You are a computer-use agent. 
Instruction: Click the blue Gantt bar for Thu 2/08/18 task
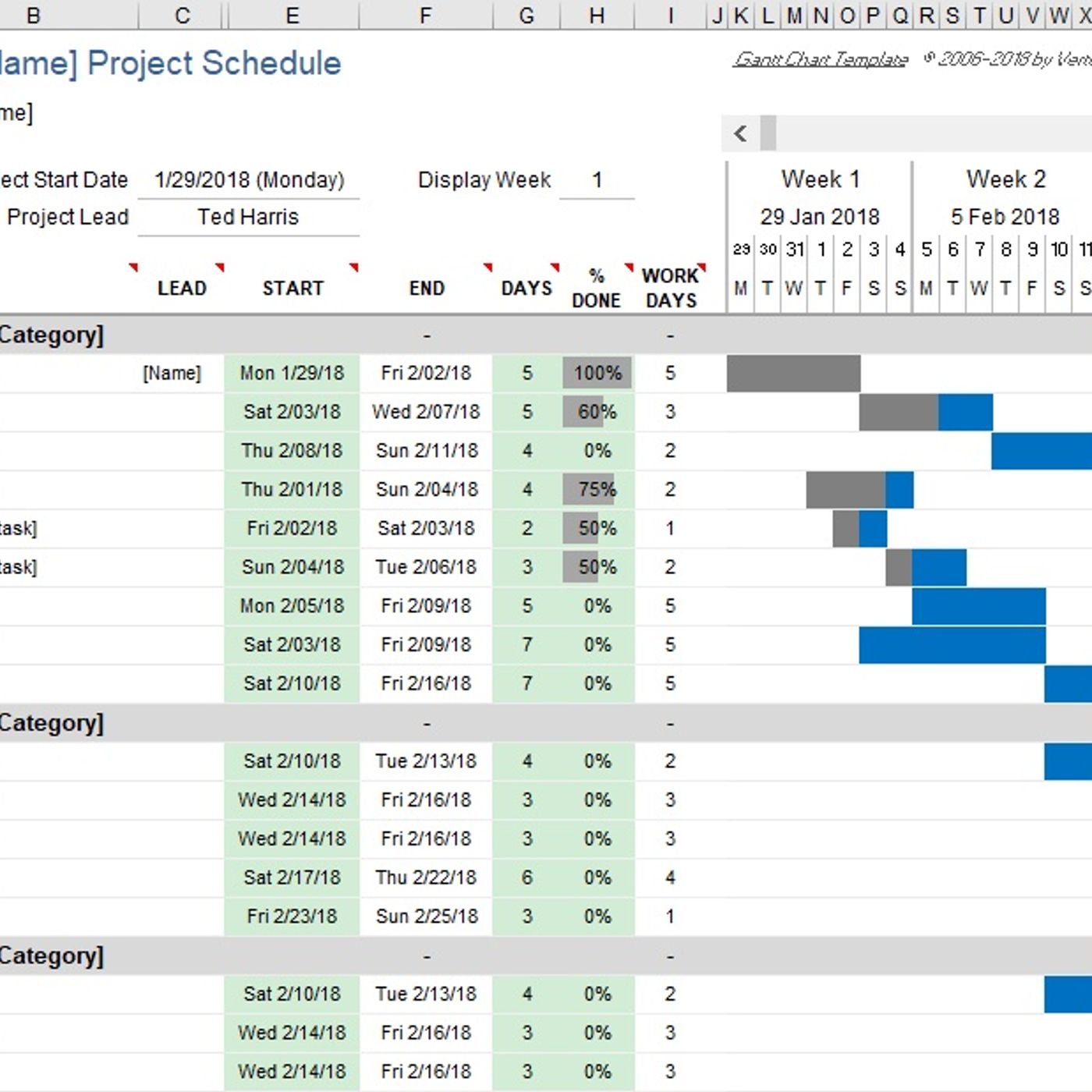[1042, 450]
